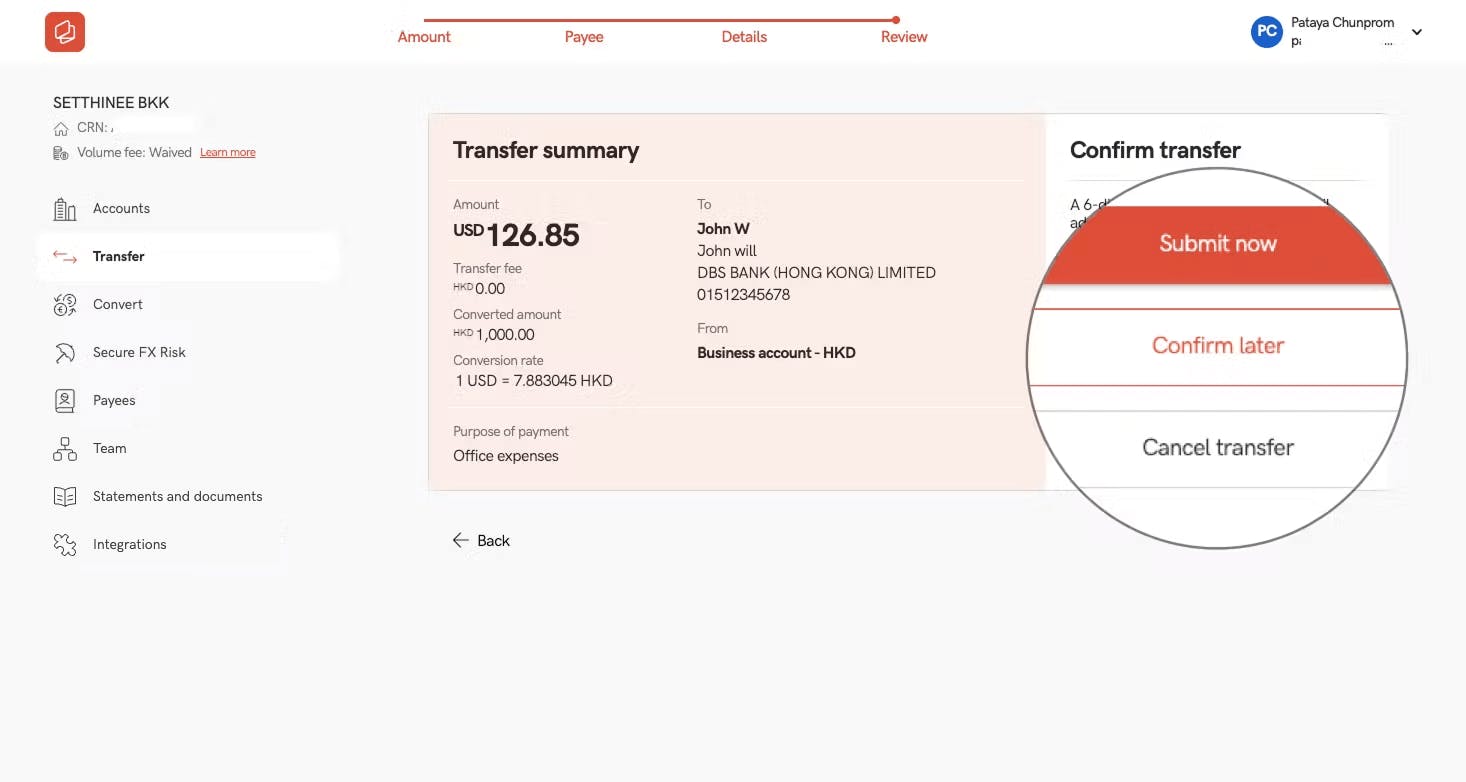Expand the user profile dropdown chevron

(1416, 32)
